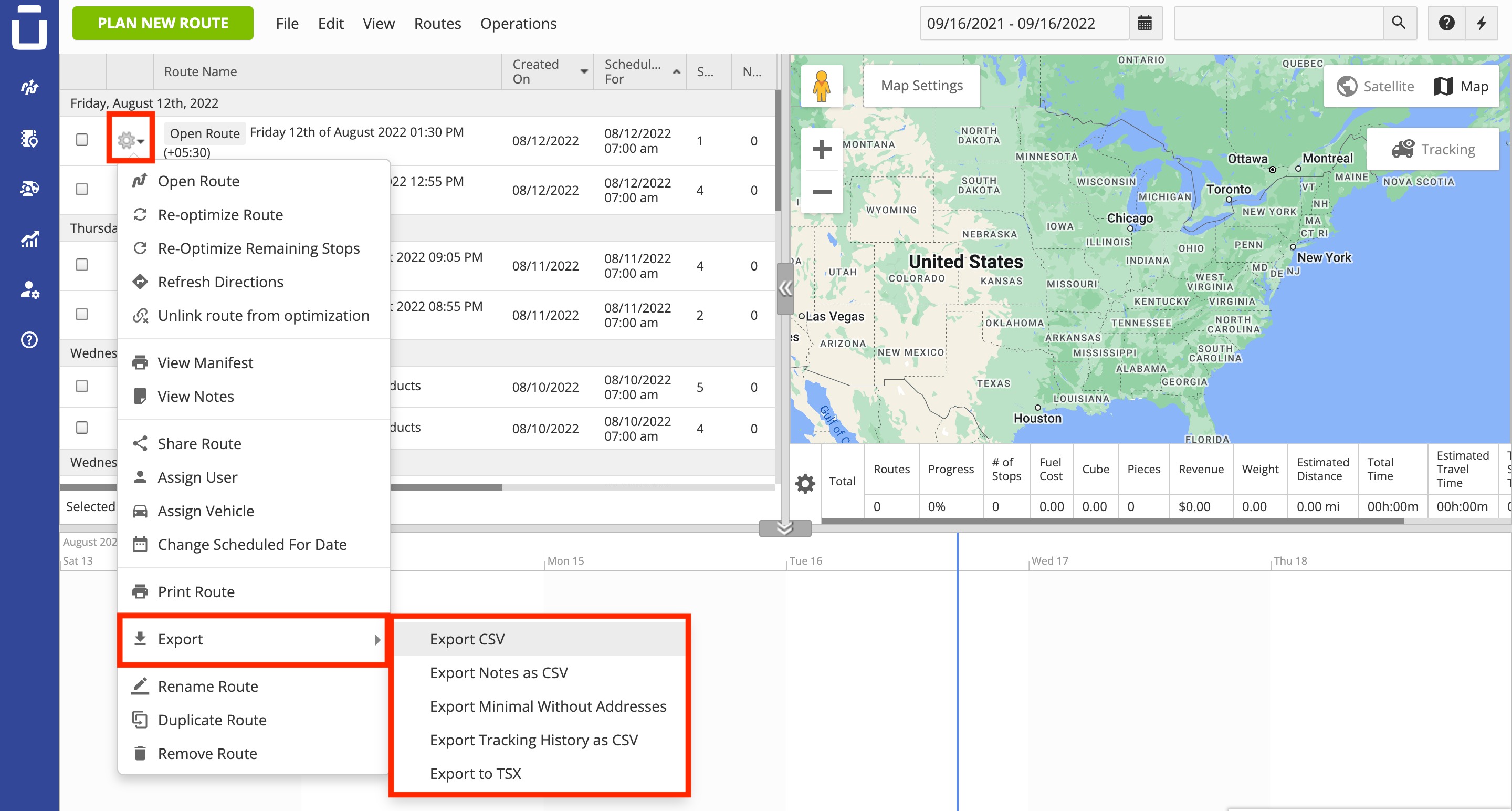Click the search magnifier icon
Viewport: 1512px width, 811px height.
tap(1399, 24)
